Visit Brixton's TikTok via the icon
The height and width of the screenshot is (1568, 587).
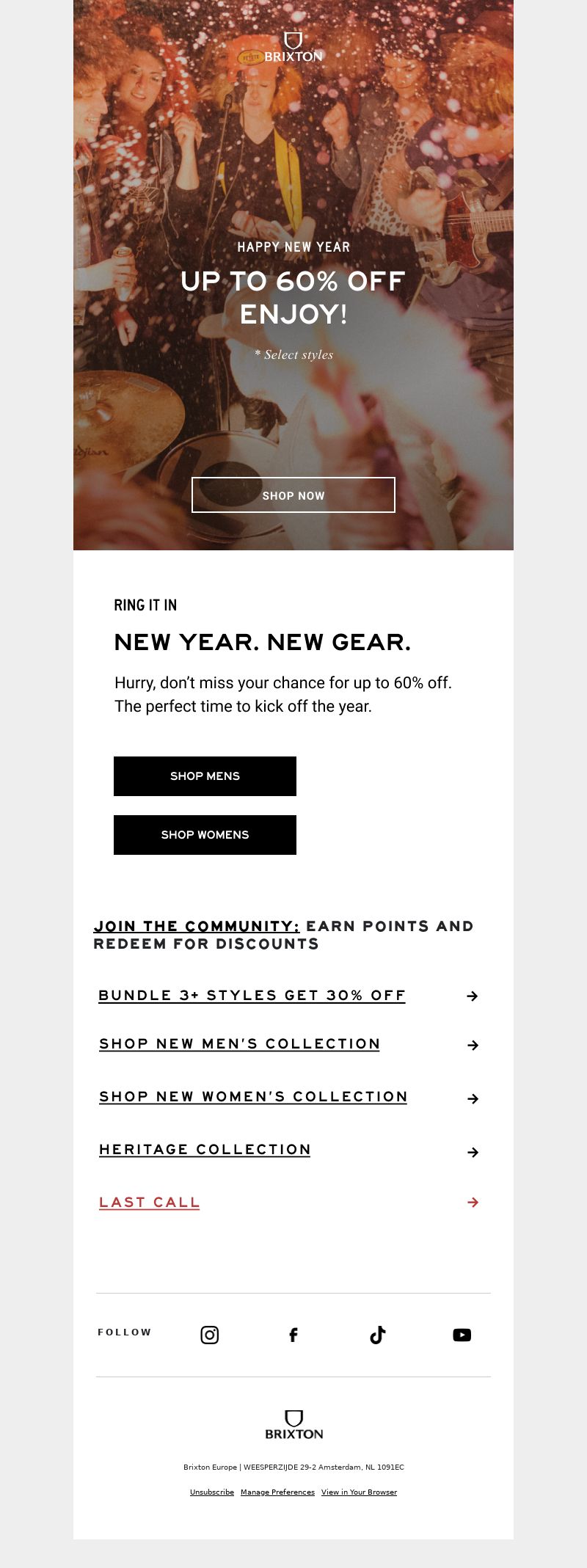pyautogui.click(x=378, y=1335)
